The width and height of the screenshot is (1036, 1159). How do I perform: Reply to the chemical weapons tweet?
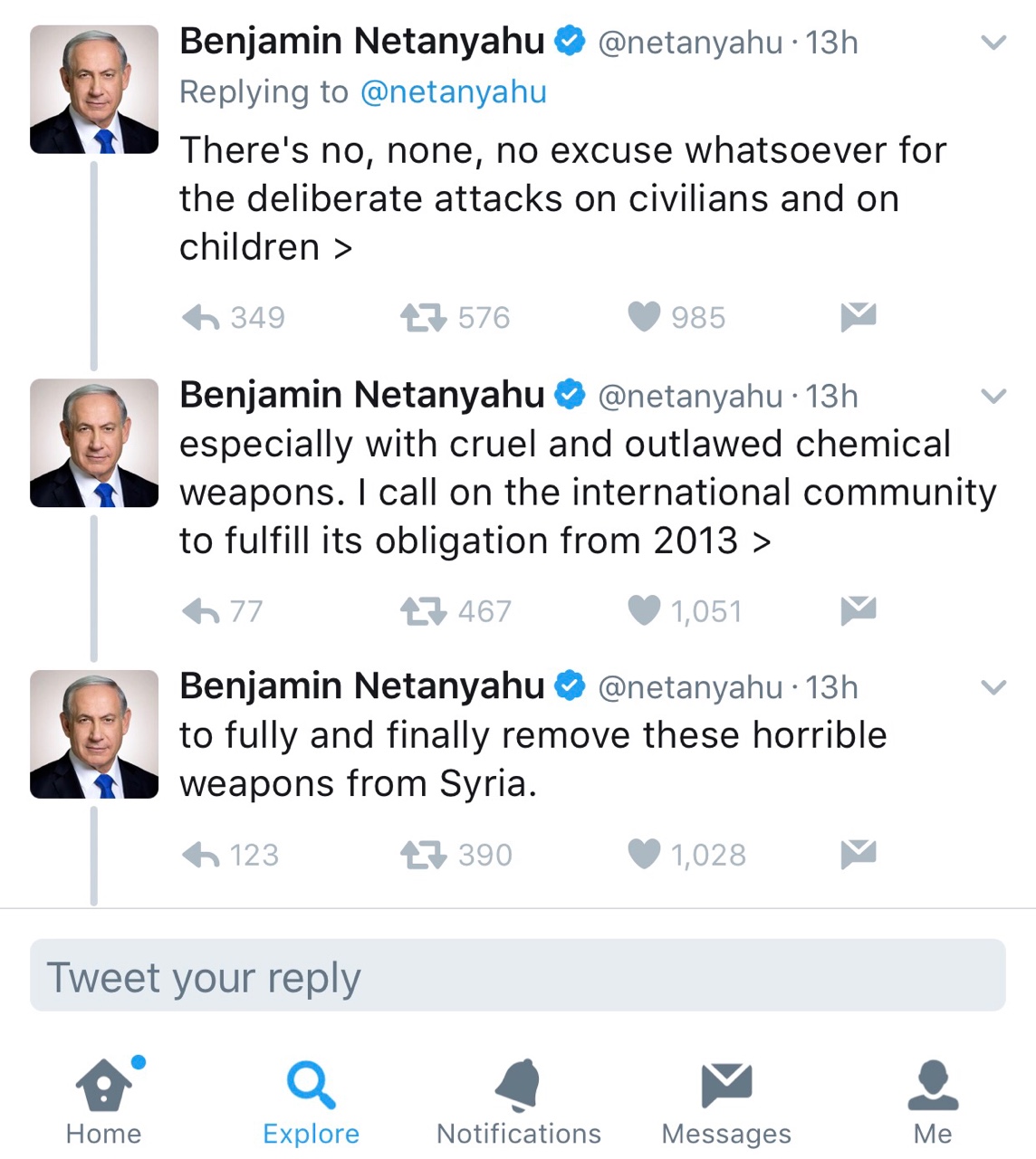pos(201,612)
